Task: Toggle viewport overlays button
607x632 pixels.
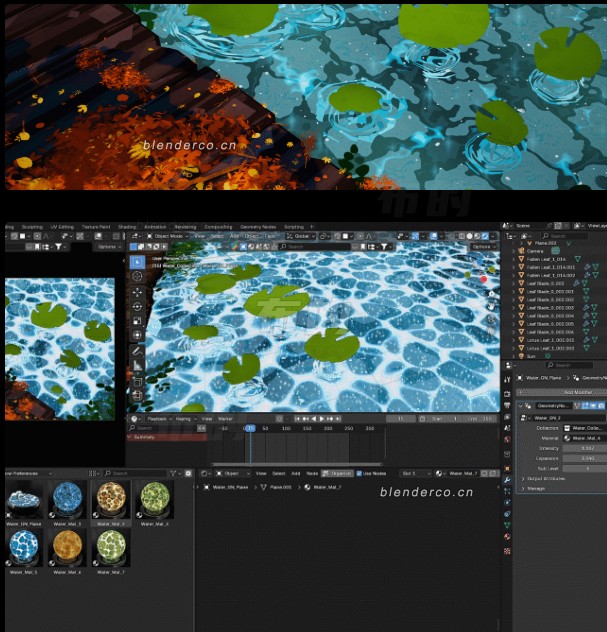Action: click(434, 236)
